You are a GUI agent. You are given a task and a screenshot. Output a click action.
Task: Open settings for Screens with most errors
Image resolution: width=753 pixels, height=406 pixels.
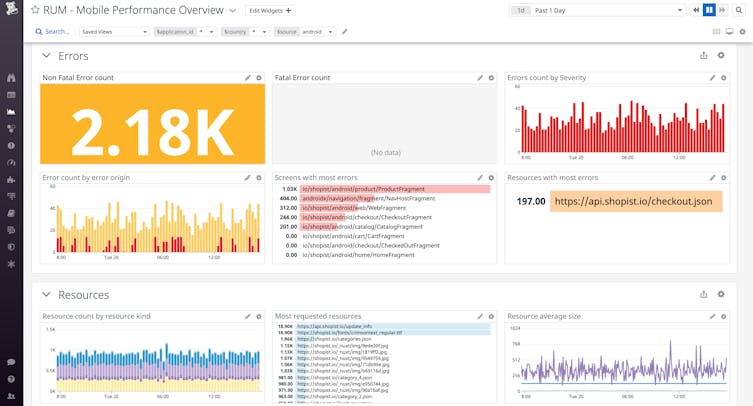pyautogui.click(x=491, y=178)
